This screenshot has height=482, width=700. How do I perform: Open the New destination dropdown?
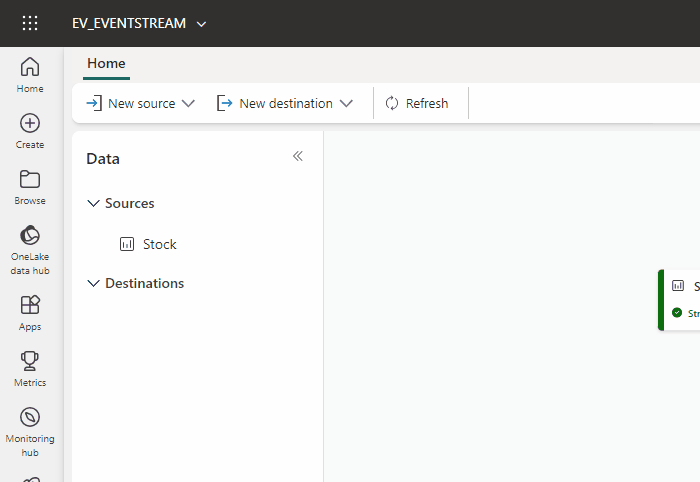(285, 103)
